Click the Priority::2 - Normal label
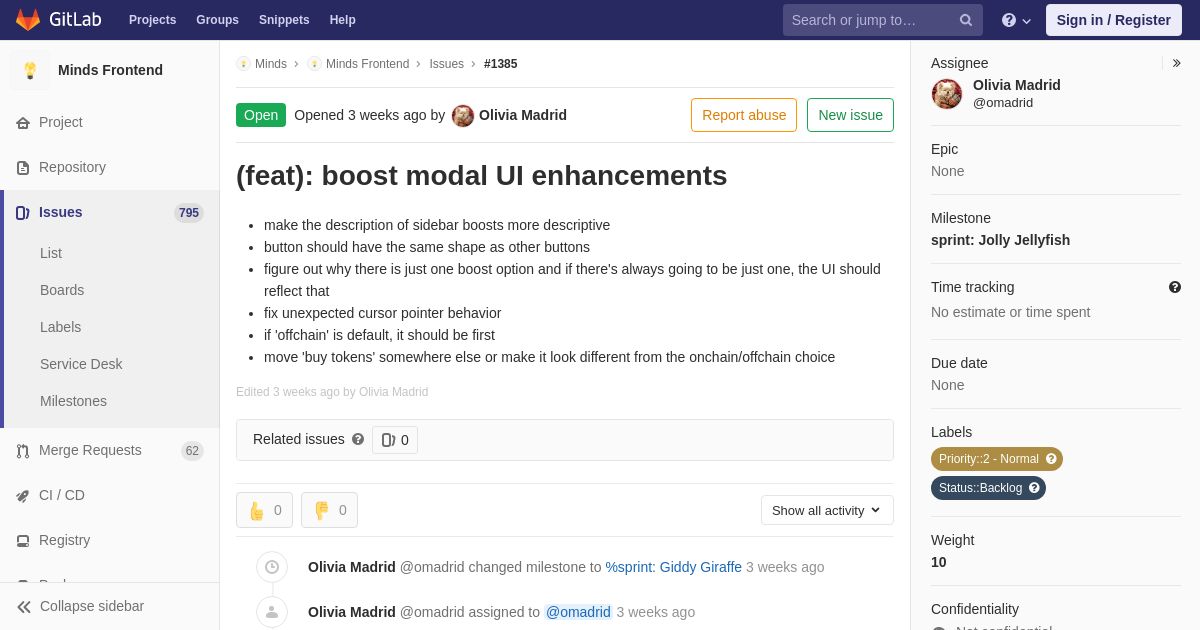1200x630 pixels. (x=988, y=459)
